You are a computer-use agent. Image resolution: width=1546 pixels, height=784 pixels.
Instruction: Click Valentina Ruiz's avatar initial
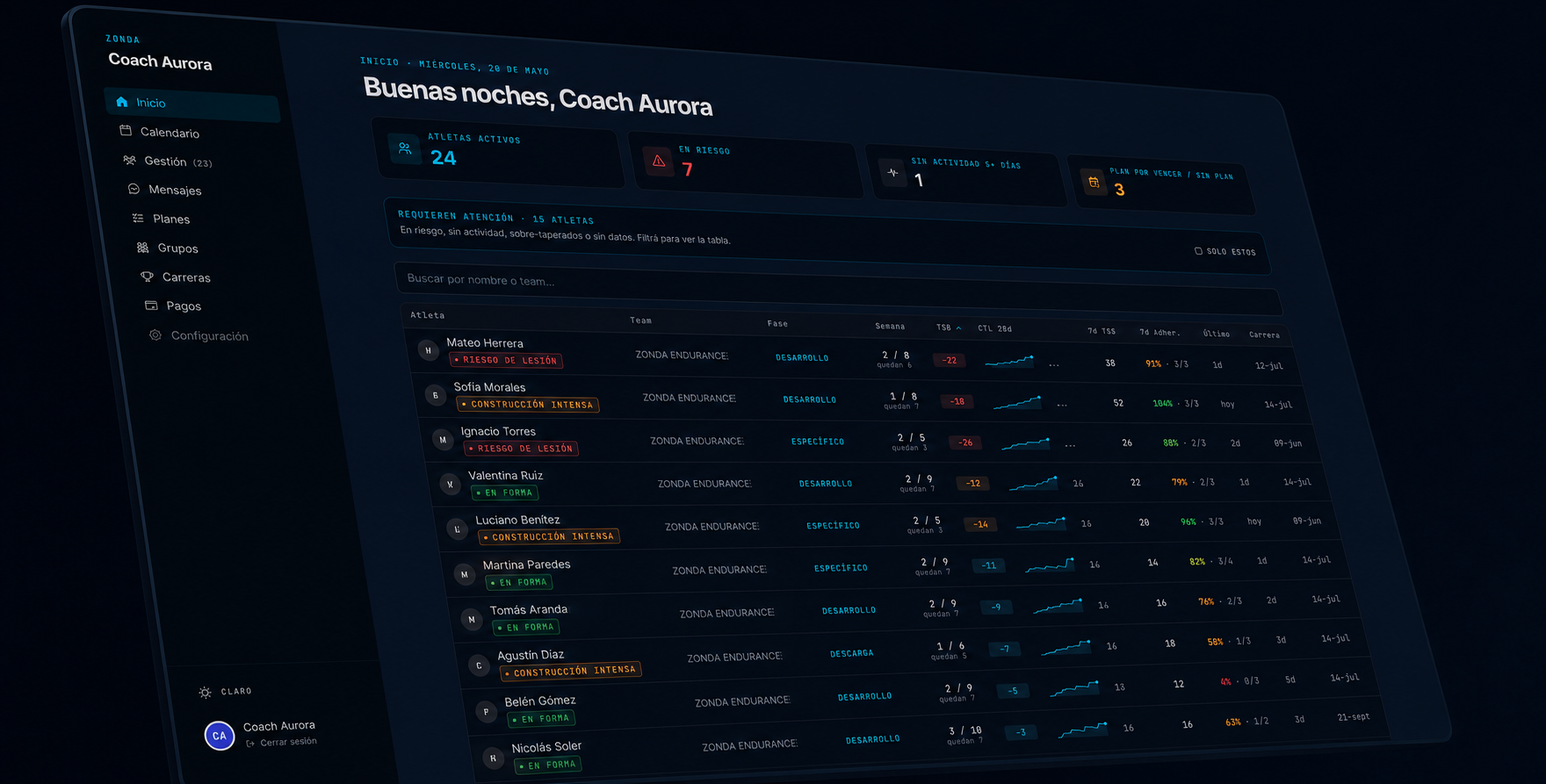[x=451, y=484]
